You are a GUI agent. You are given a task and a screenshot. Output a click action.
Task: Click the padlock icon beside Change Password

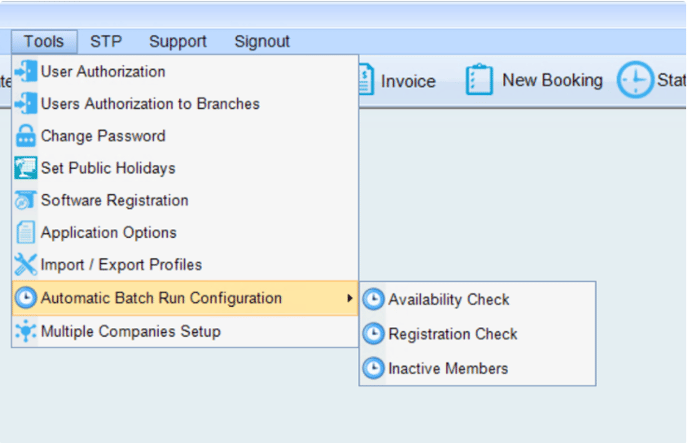[x=25, y=136]
